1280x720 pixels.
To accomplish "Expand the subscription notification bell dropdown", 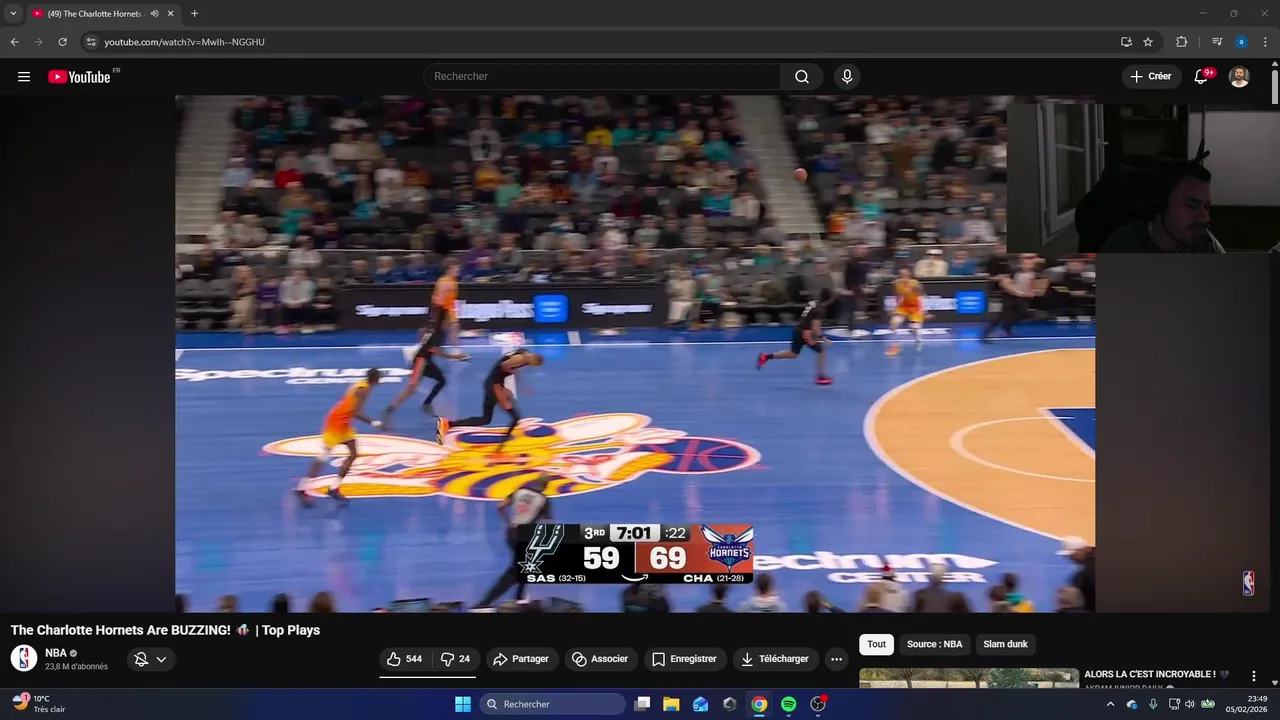I will tap(151, 659).
